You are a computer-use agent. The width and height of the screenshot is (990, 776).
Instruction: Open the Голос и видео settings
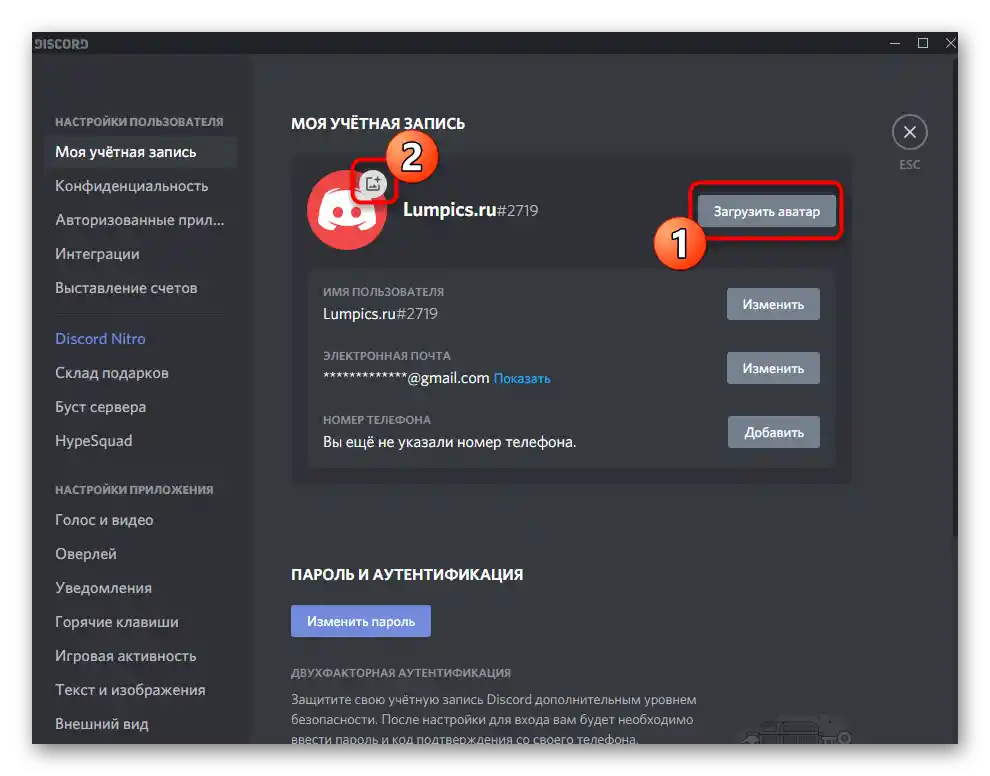pyautogui.click(x=140, y=520)
